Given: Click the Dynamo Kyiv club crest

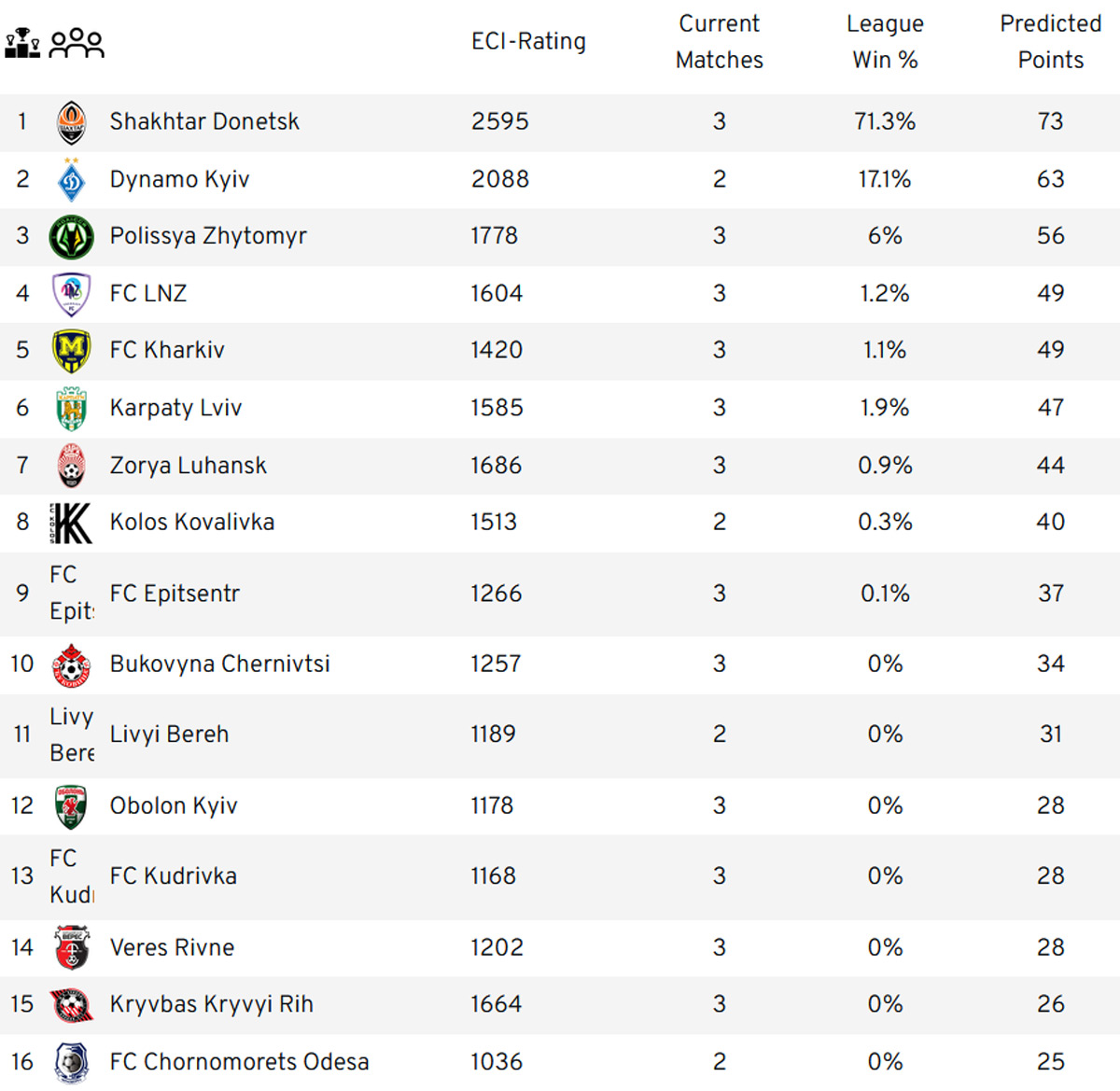Looking at the screenshot, I should [72, 179].
